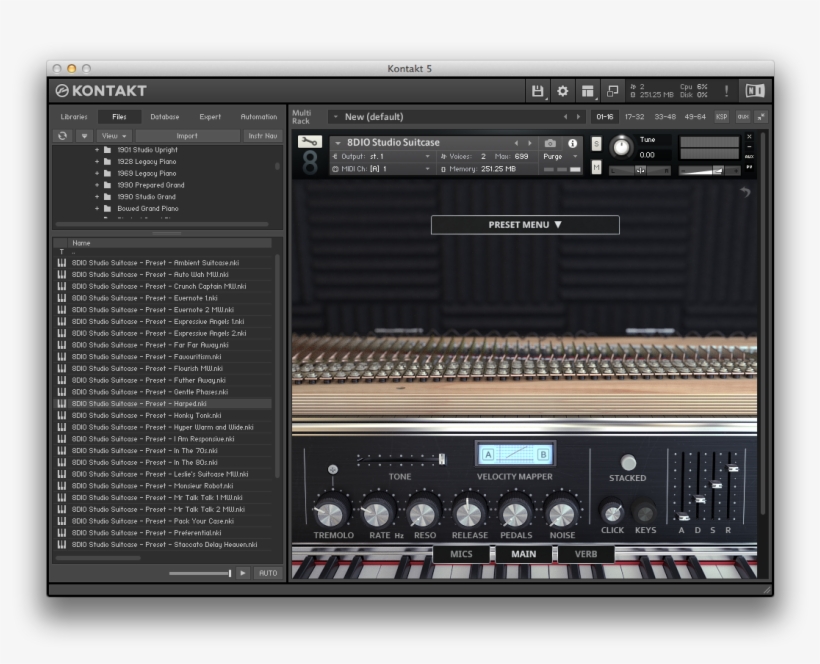Open the instrument info icon
Screen dimensions: 820x664
click(x=573, y=143)
